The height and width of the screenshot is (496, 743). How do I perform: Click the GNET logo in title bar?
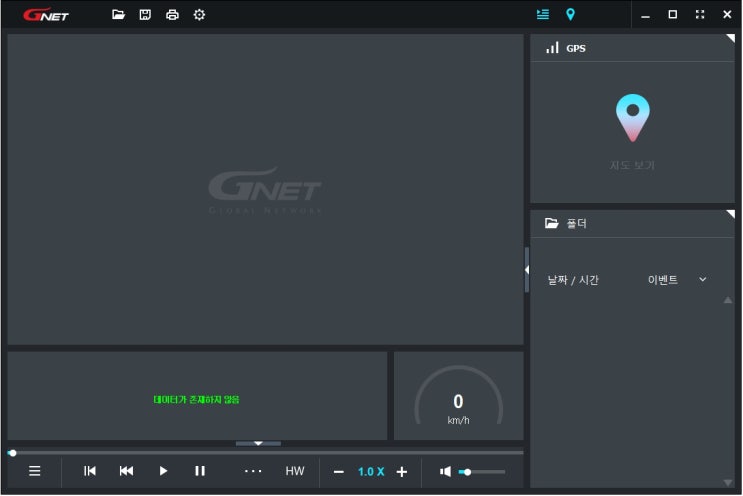click(46, 15)
